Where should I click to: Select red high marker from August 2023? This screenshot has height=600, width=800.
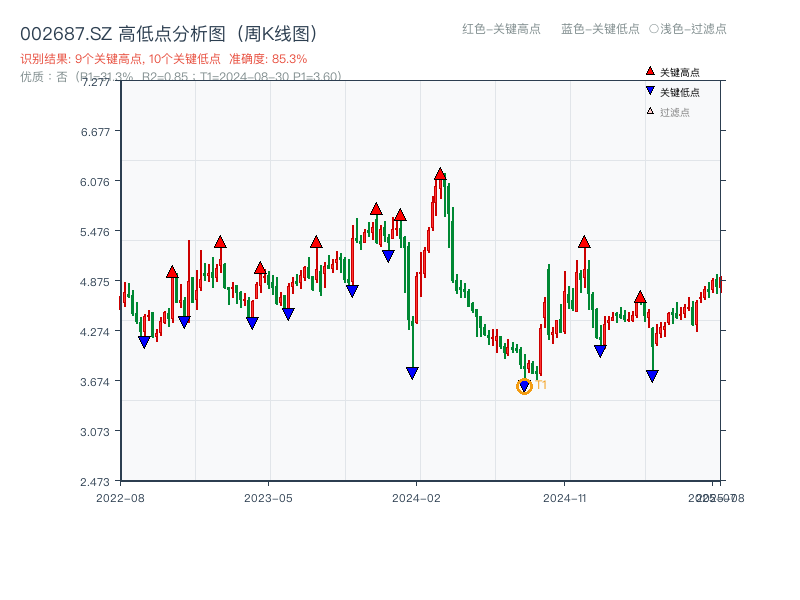pyautogui.click(x=316, y=242)
